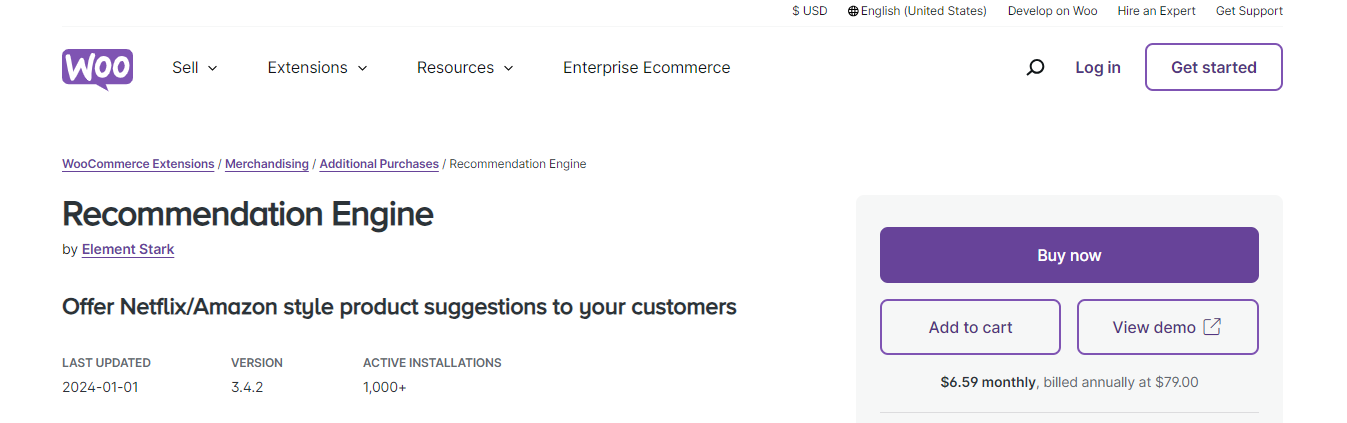Viewport: 1347px width, 423px height.
Task: Go to WooCommerce Extensions breadcrumb
Action: pos(138,164)
